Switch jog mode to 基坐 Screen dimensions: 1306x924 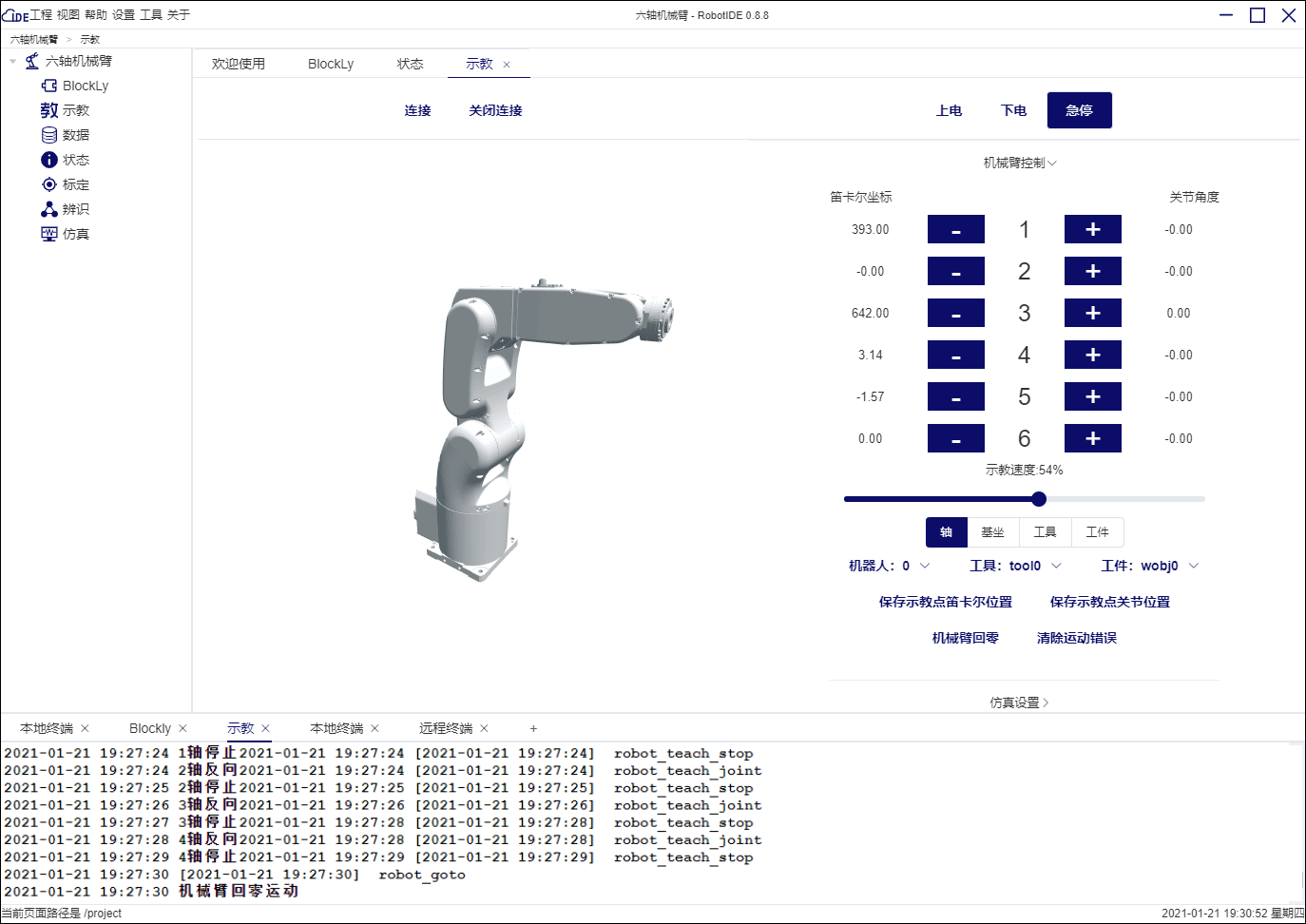[x=992, y=532]
